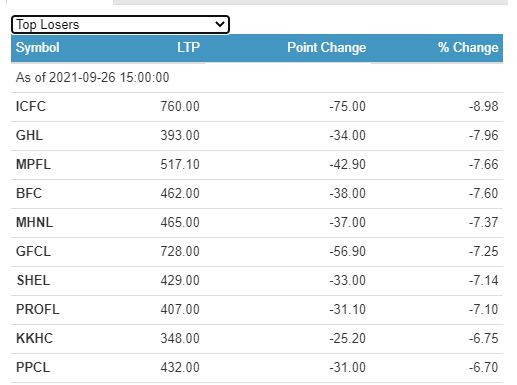Click the dropdown chevron arrow
517x385 pixels.
220,24
